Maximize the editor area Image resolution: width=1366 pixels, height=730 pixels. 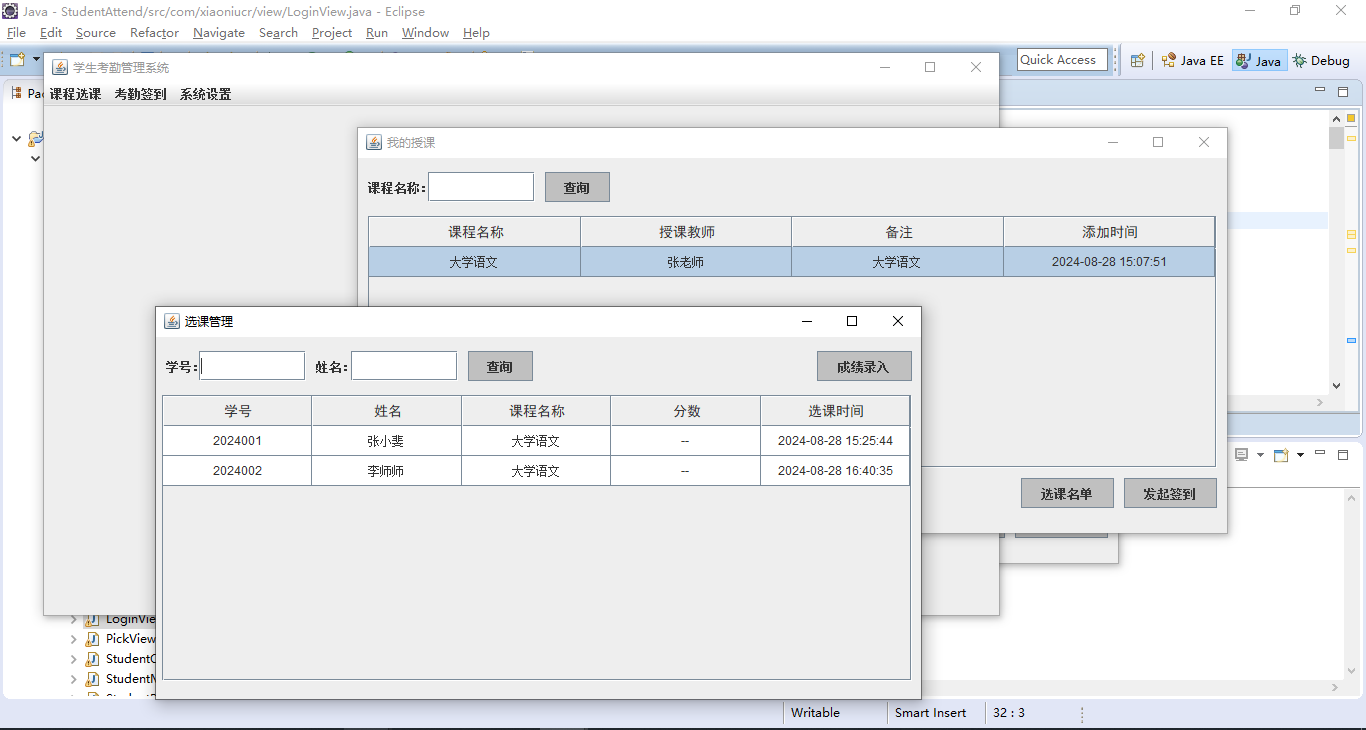[x=1343, y=91]
